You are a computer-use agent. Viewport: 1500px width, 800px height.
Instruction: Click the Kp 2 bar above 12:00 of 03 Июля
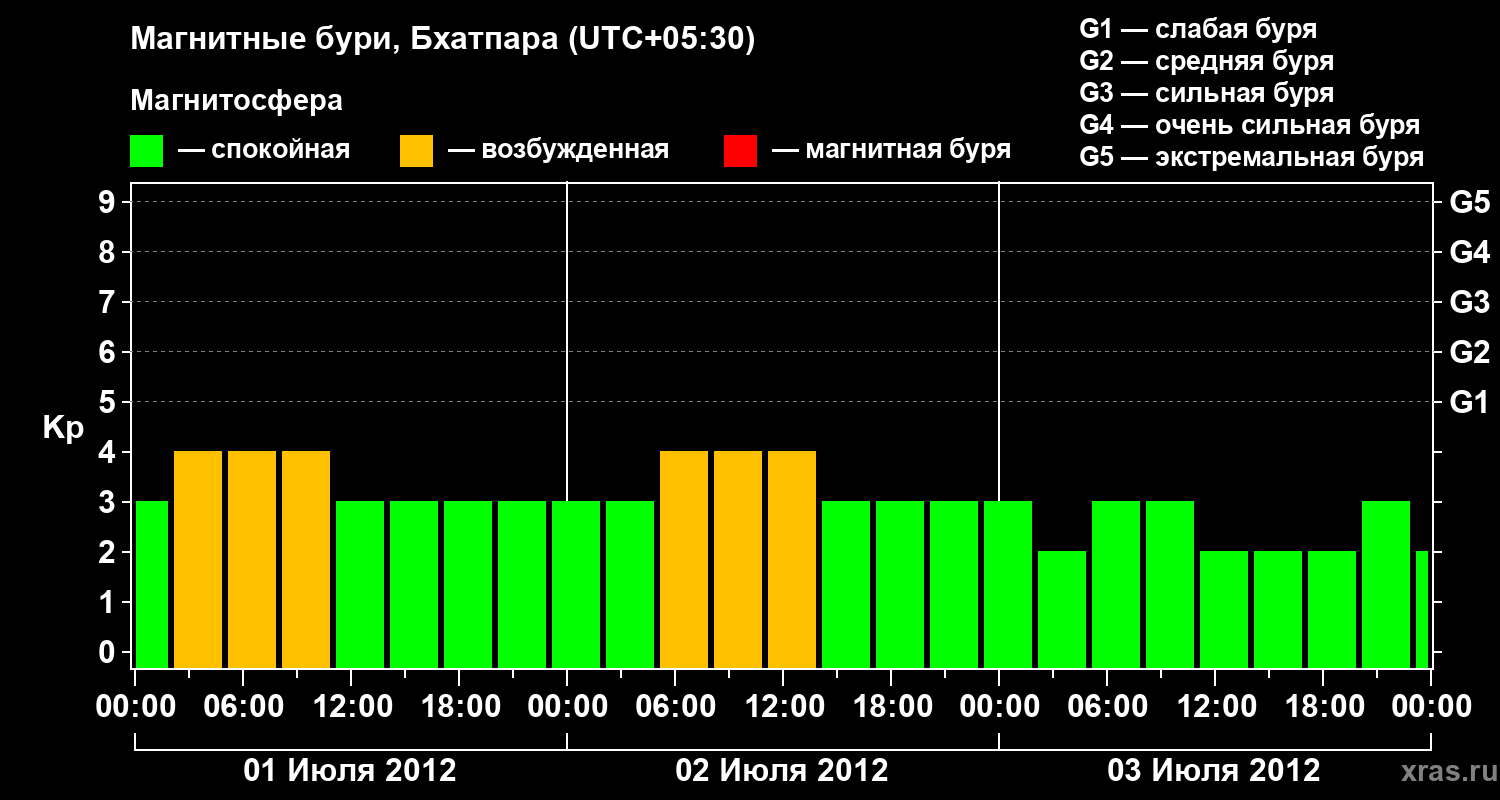(1224, 609)
